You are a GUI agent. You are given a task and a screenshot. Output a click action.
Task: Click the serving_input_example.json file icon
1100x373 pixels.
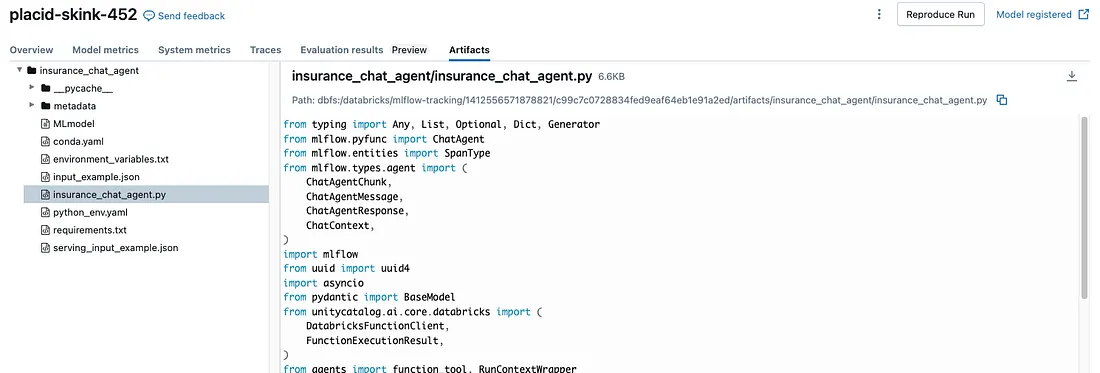[46, 247]
